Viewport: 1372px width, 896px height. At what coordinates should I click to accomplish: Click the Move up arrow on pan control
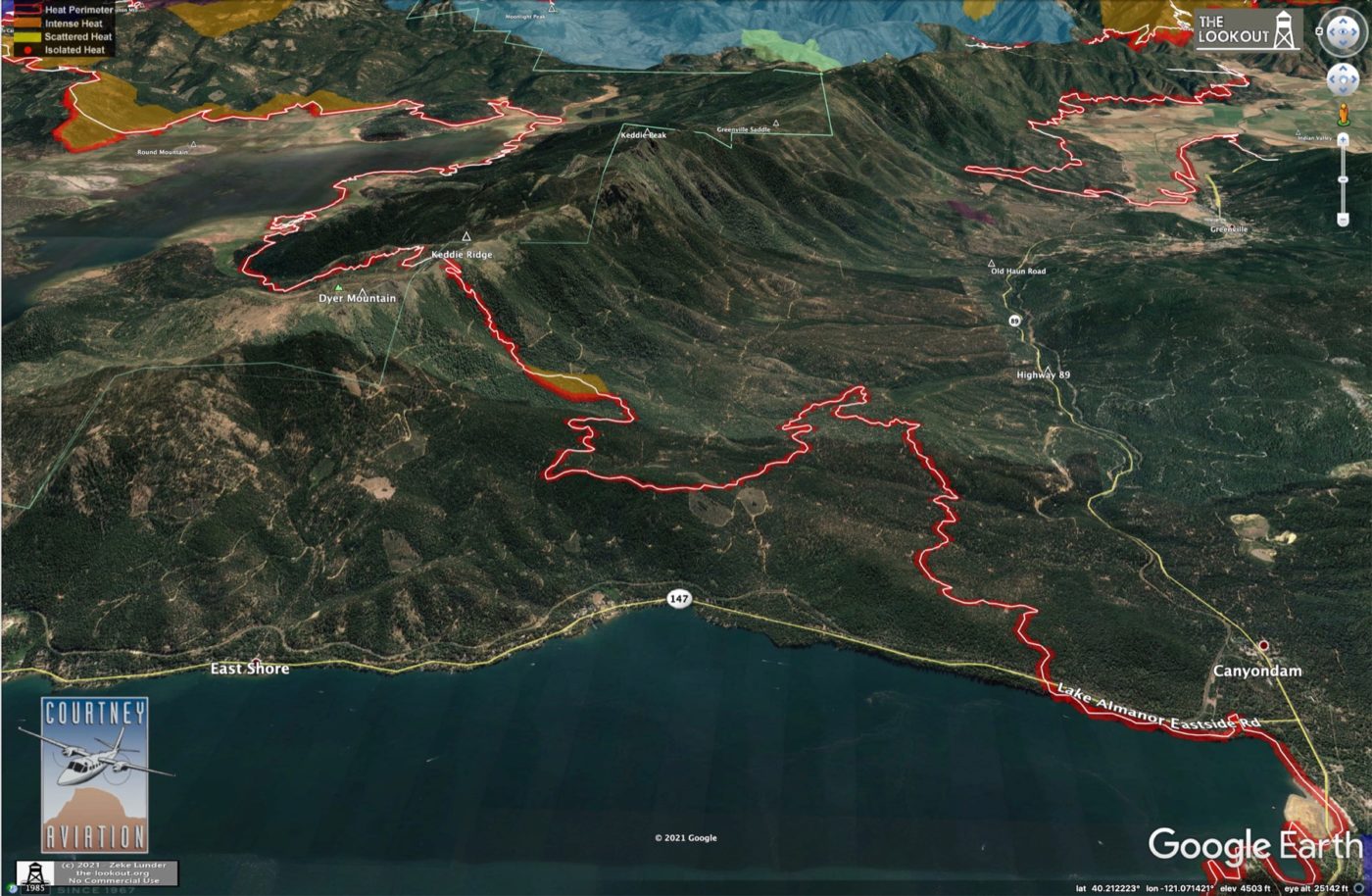[1343, 68]
